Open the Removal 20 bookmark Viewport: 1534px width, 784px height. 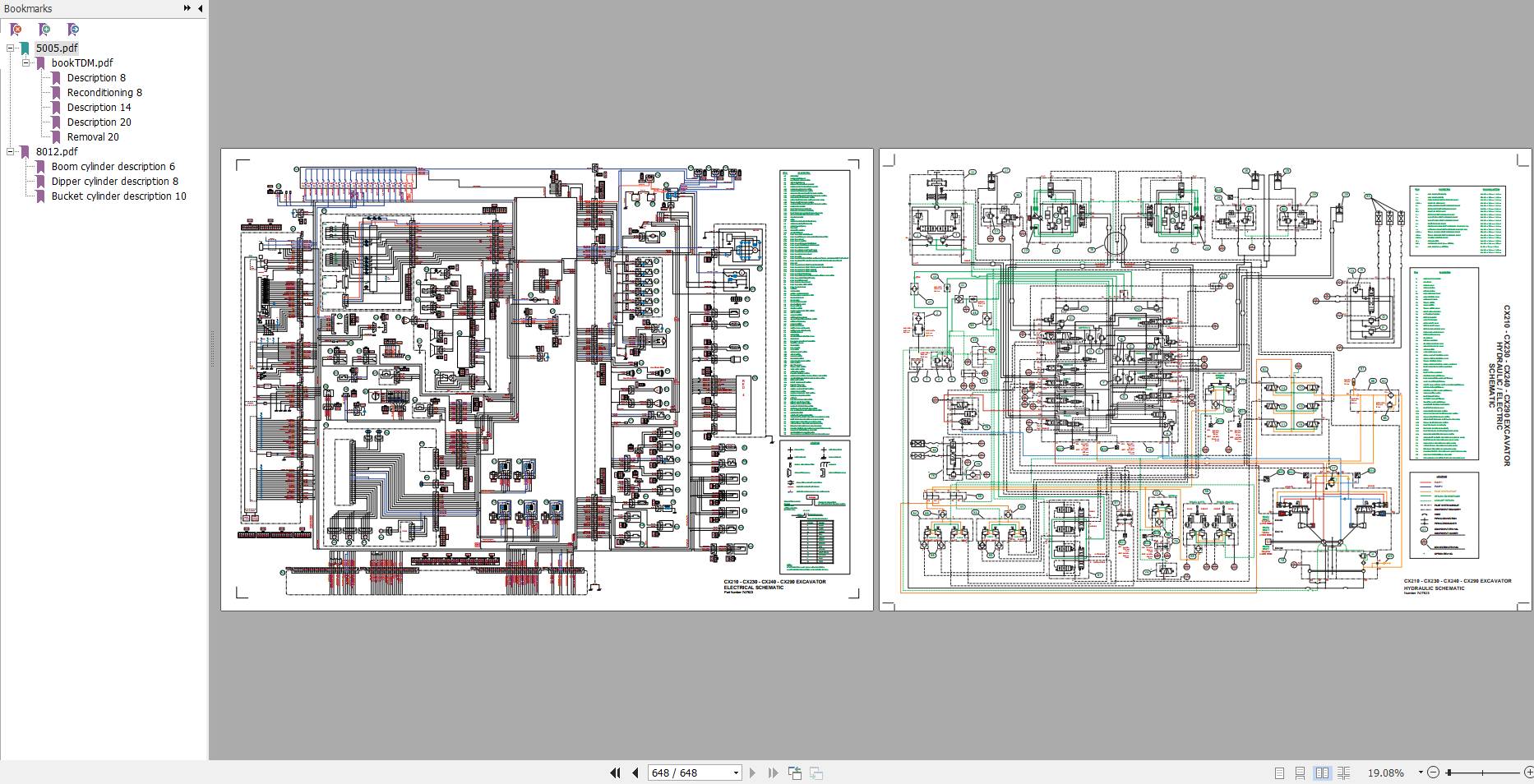(x=93, y=137)
